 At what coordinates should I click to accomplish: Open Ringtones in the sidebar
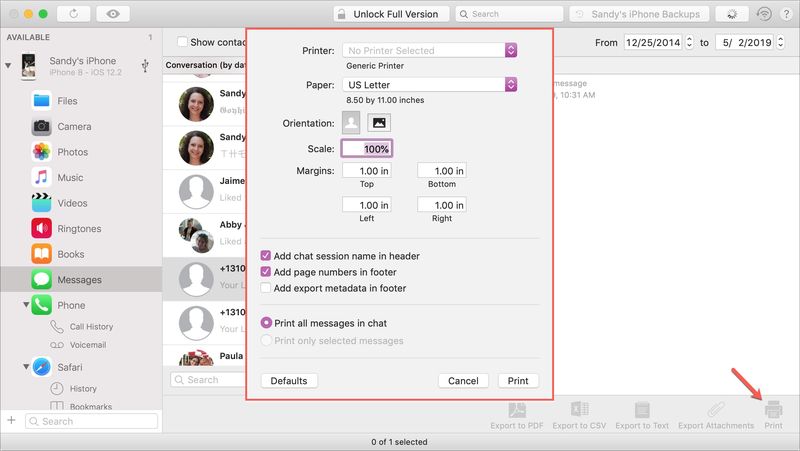tap(81, 228)
